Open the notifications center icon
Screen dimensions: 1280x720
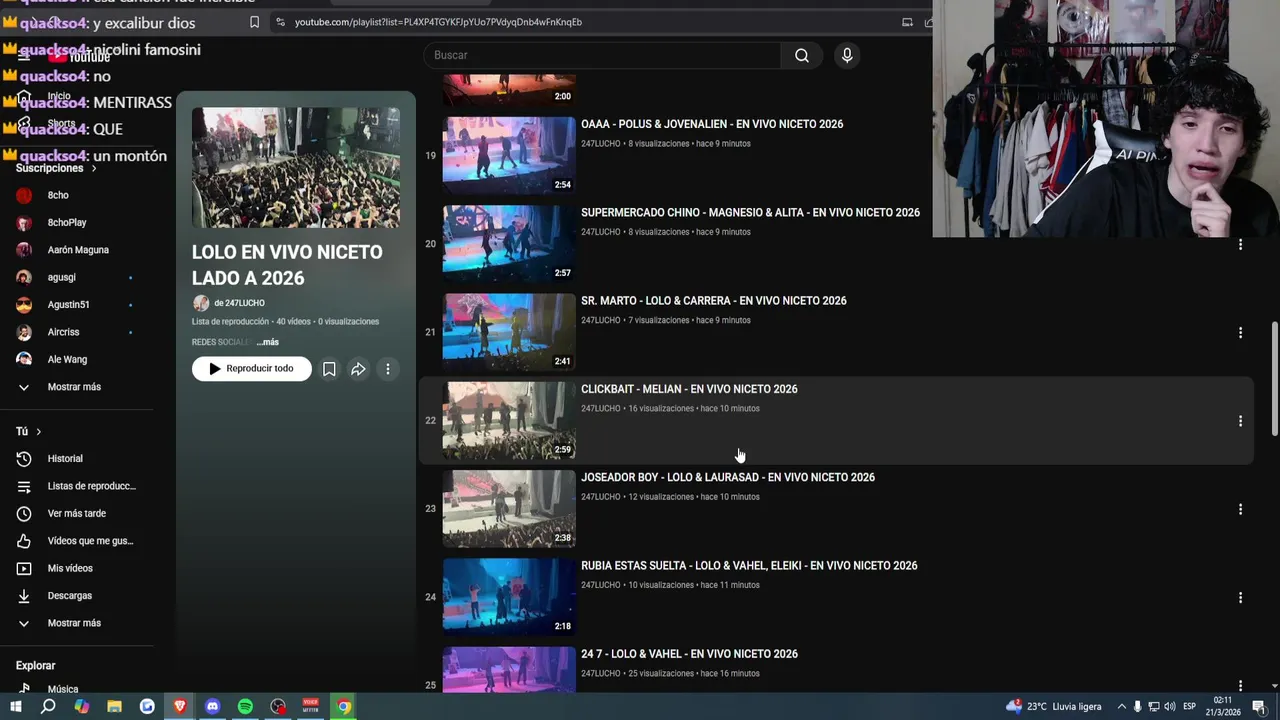coord(1259,707)
